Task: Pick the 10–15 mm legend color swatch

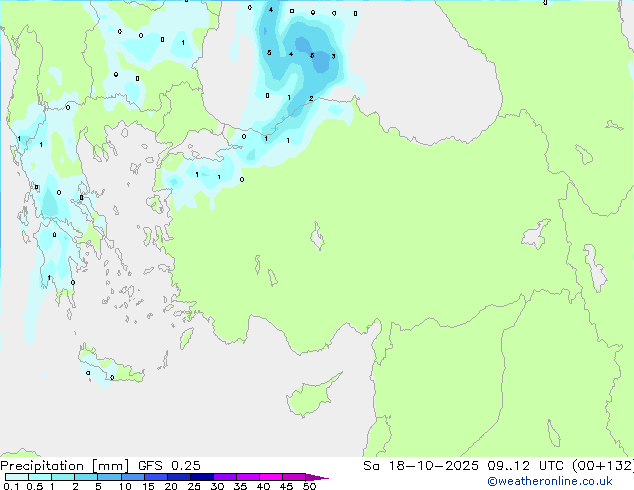Action: pyautogui.click(x=132, y=477)
